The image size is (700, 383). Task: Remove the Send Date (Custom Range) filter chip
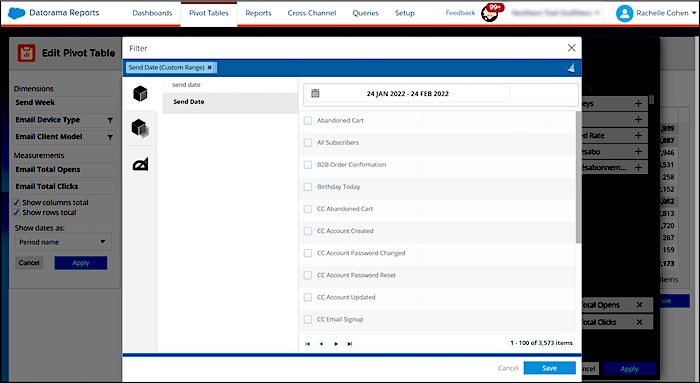209,67
